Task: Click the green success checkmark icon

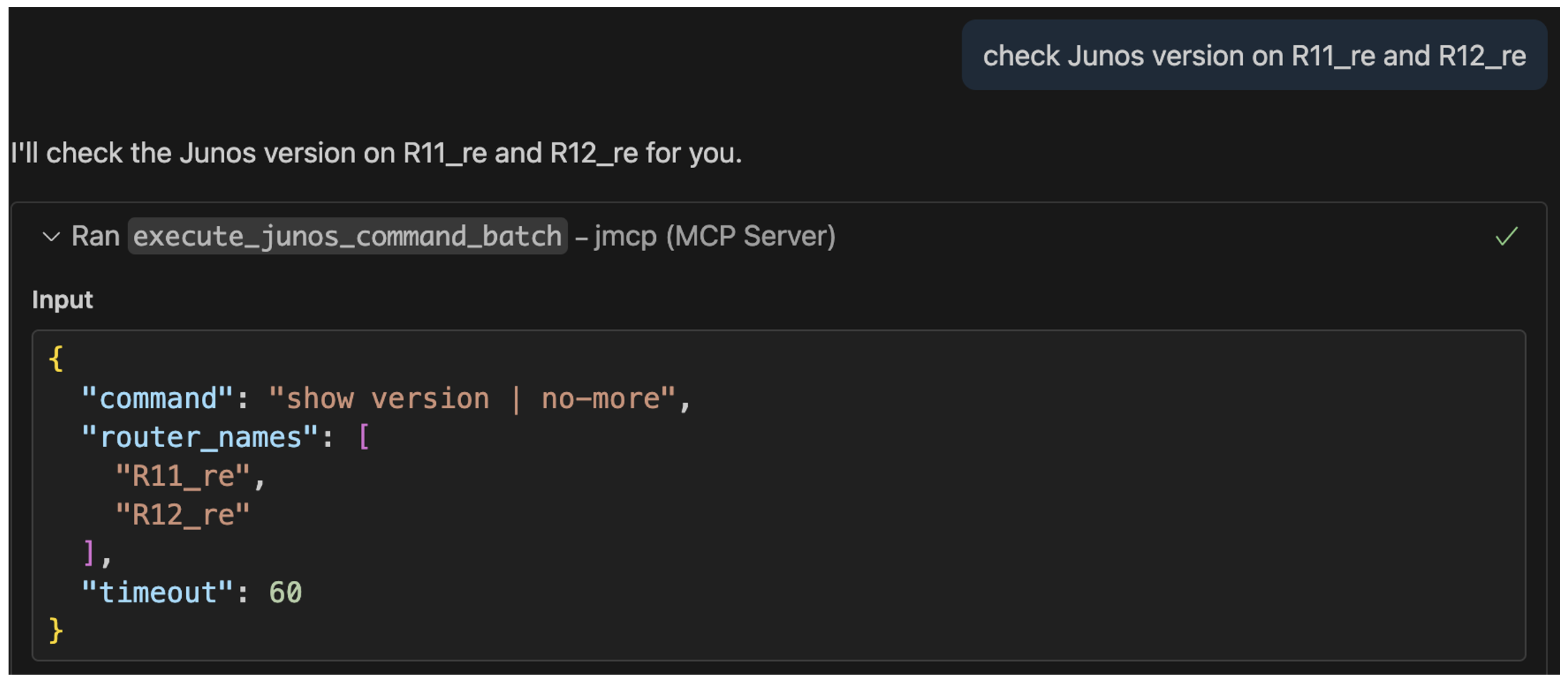Action: (x=1506, y=237)
